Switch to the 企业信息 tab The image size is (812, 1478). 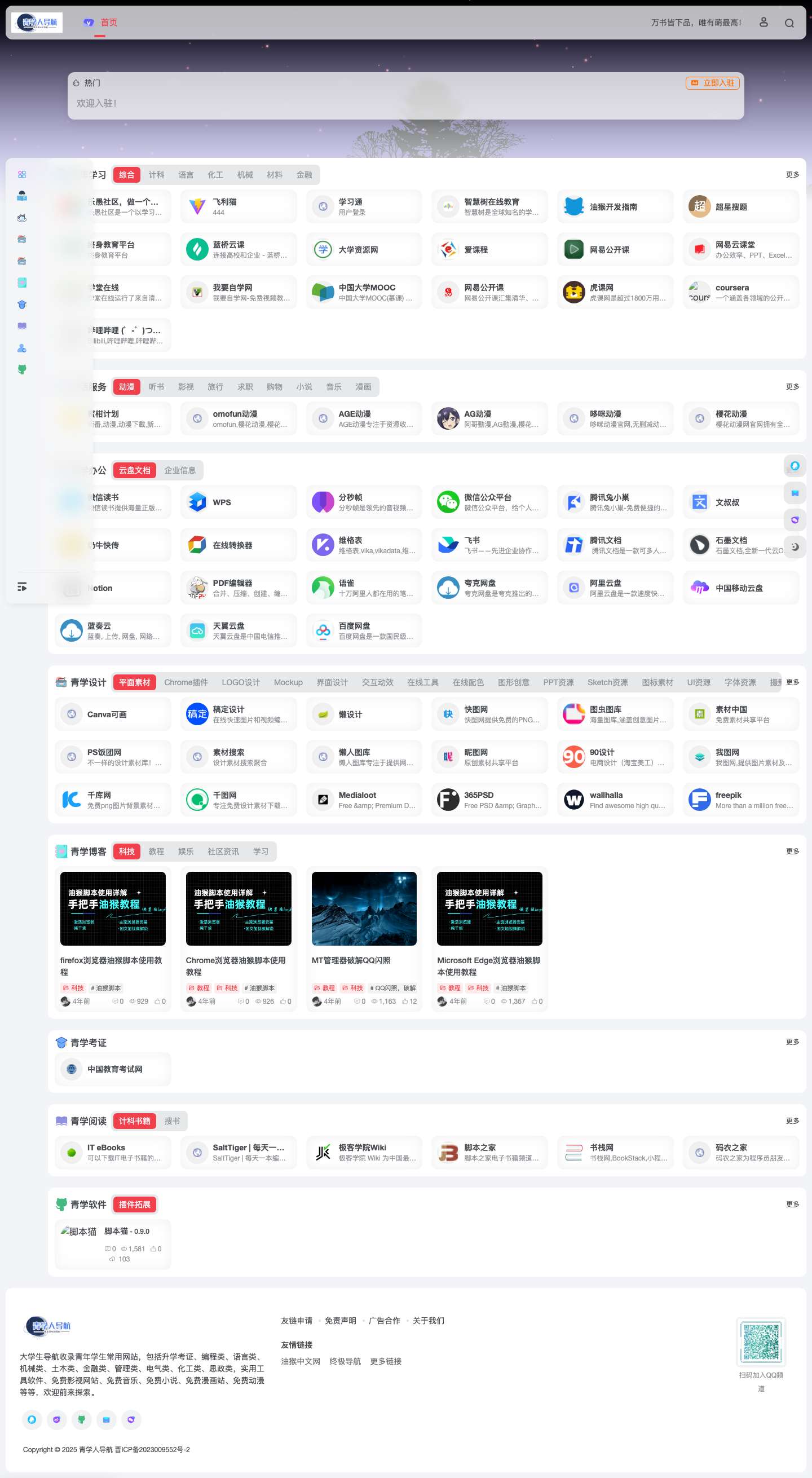point(180,470)
